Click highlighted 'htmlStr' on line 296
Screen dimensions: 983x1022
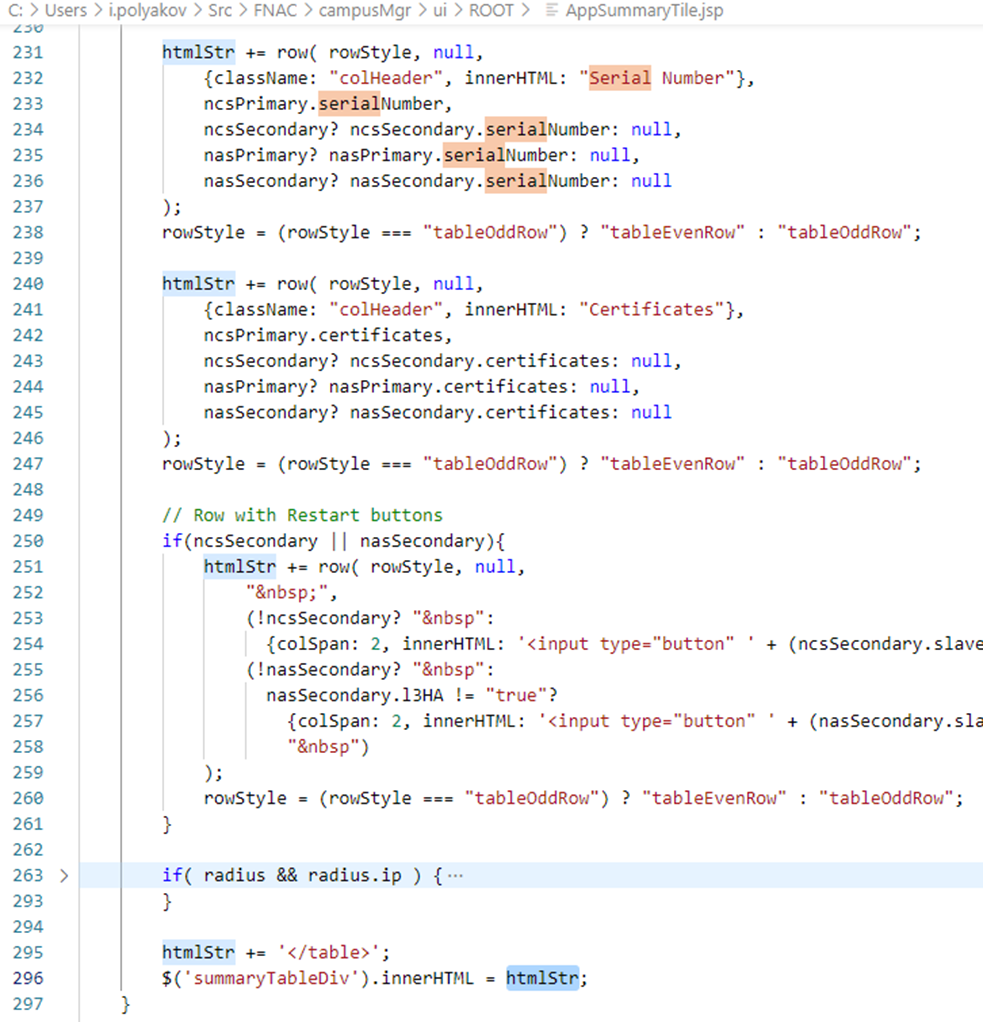pyautogui.click(x=542, y=978)
